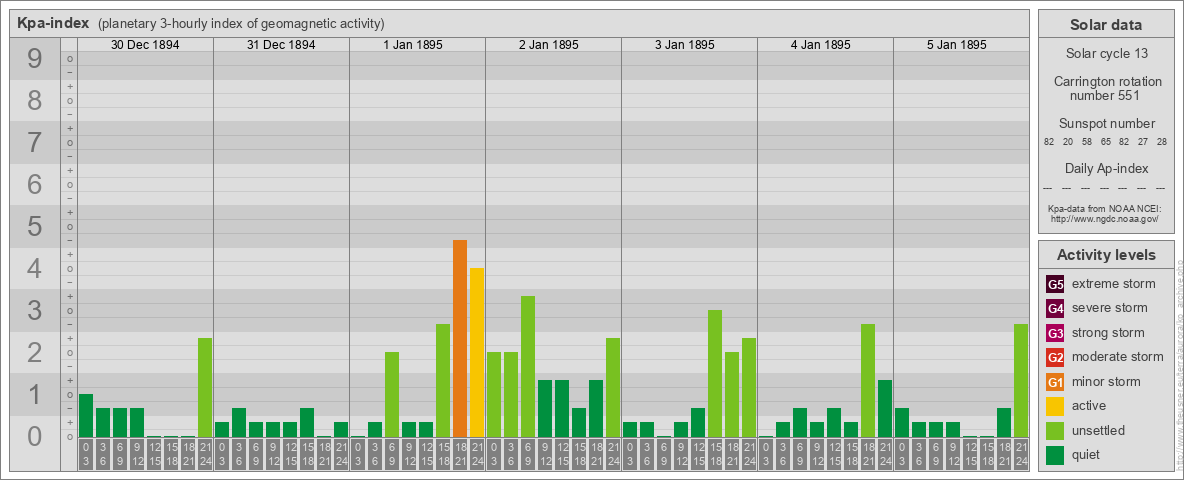Click the yellow active level swatch

coord(1055,406)
